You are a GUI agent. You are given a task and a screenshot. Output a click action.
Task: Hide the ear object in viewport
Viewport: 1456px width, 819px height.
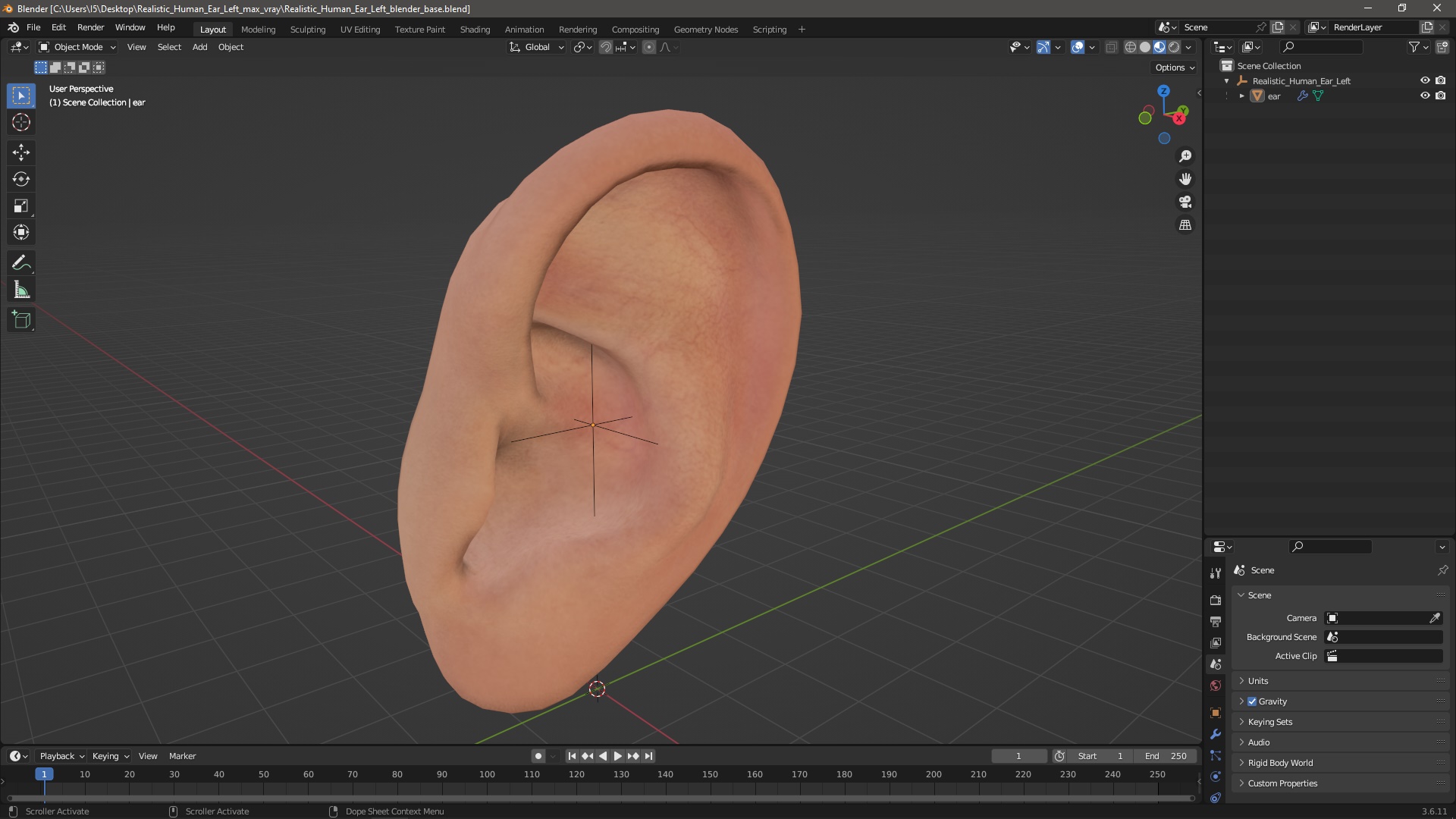coord(1425,96)
